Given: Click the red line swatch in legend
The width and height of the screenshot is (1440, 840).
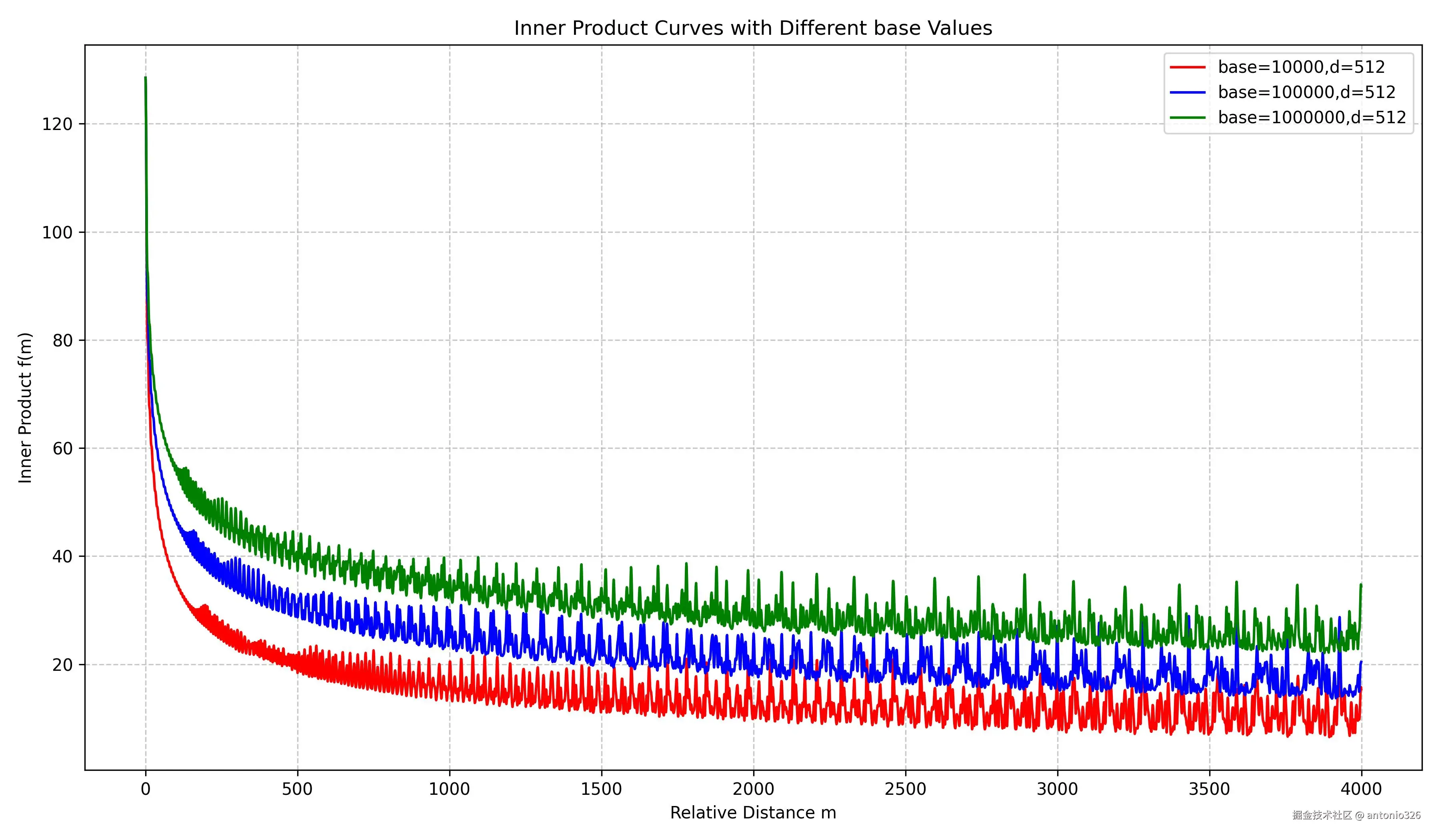Looking at the screenshot, I should 1188,68.
